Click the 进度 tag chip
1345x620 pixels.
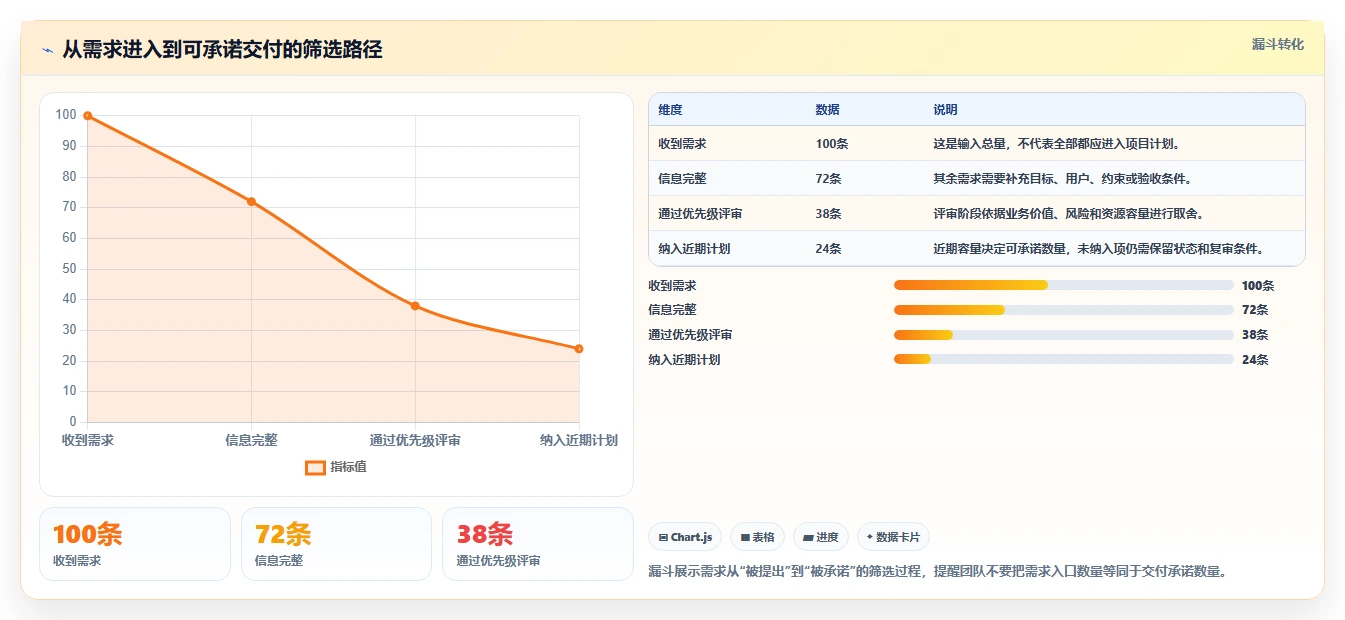pyautogui.click(x=821, y=537)
